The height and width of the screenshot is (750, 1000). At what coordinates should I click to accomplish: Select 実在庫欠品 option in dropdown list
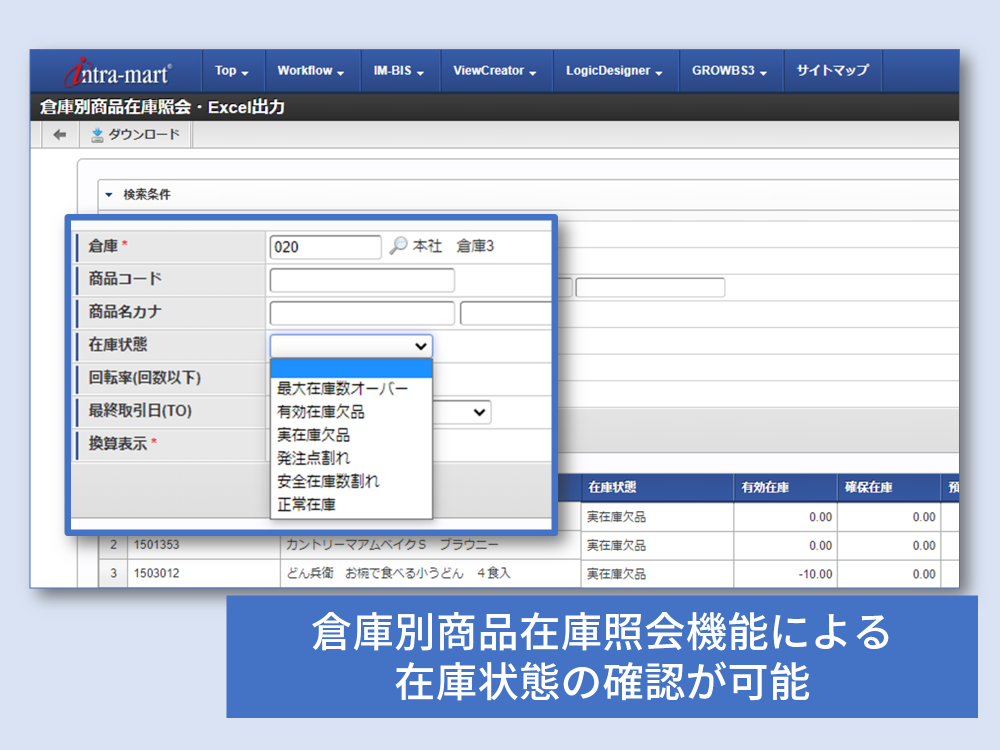[313, 435]
